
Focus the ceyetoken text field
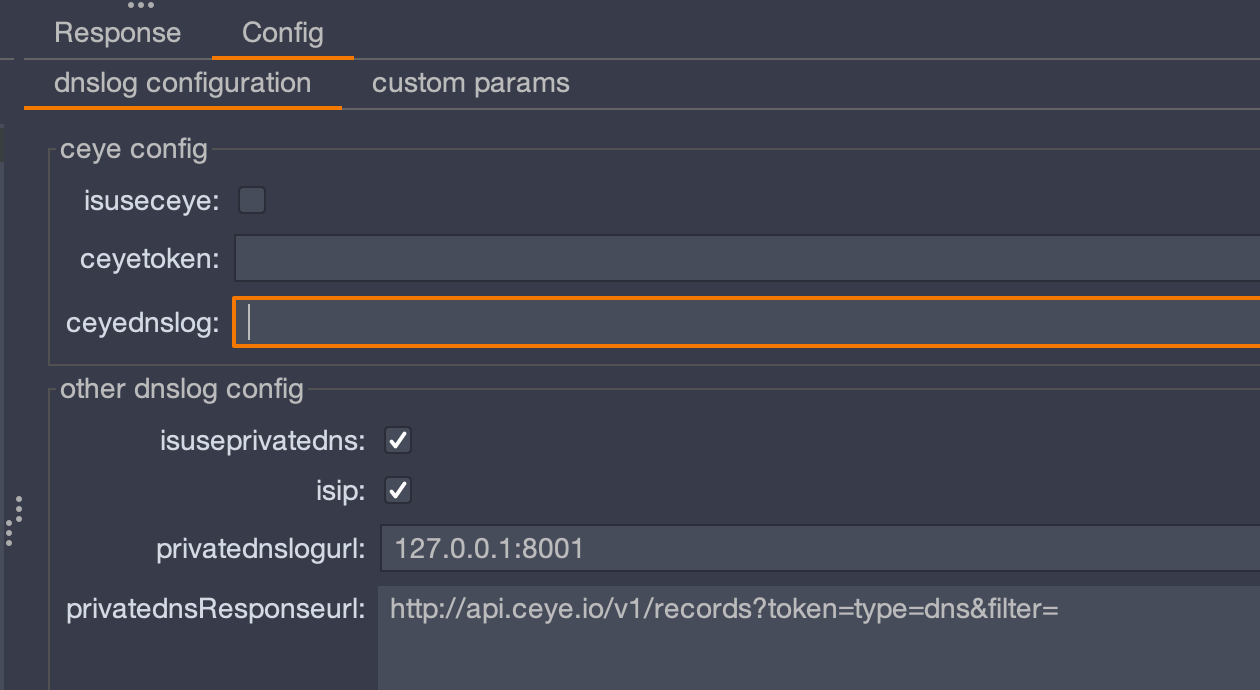[747, 258]
